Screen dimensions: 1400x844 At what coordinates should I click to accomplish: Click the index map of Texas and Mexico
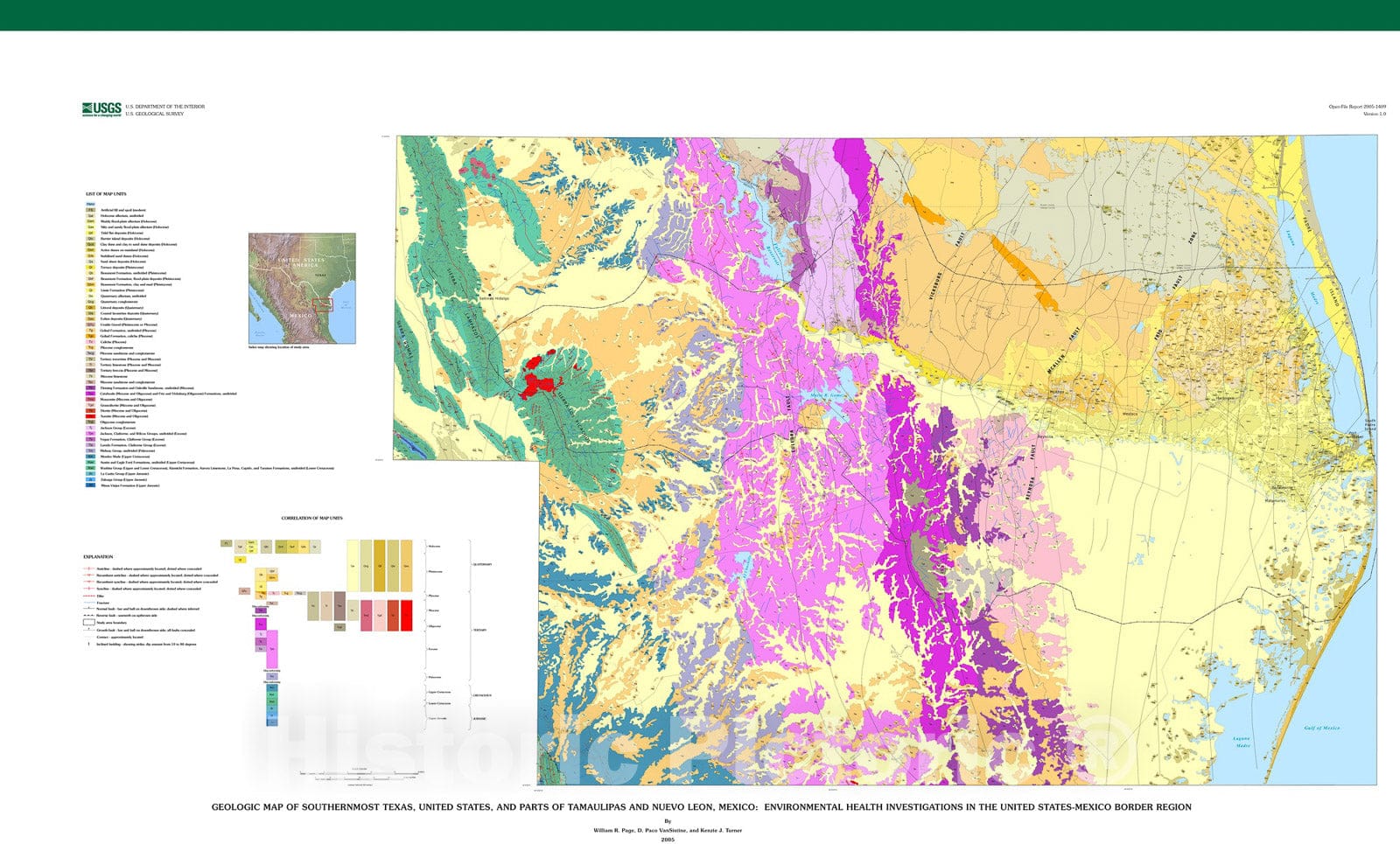click(302, 287)
